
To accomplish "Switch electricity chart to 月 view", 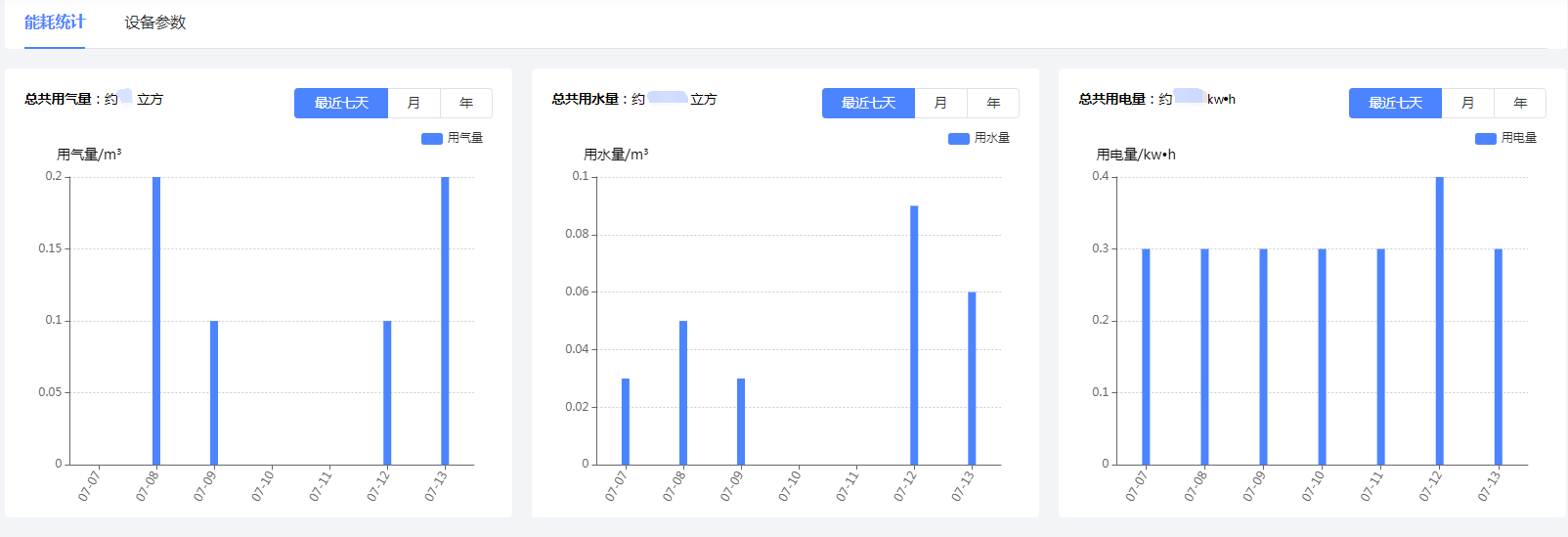I will pos(1467,103).
